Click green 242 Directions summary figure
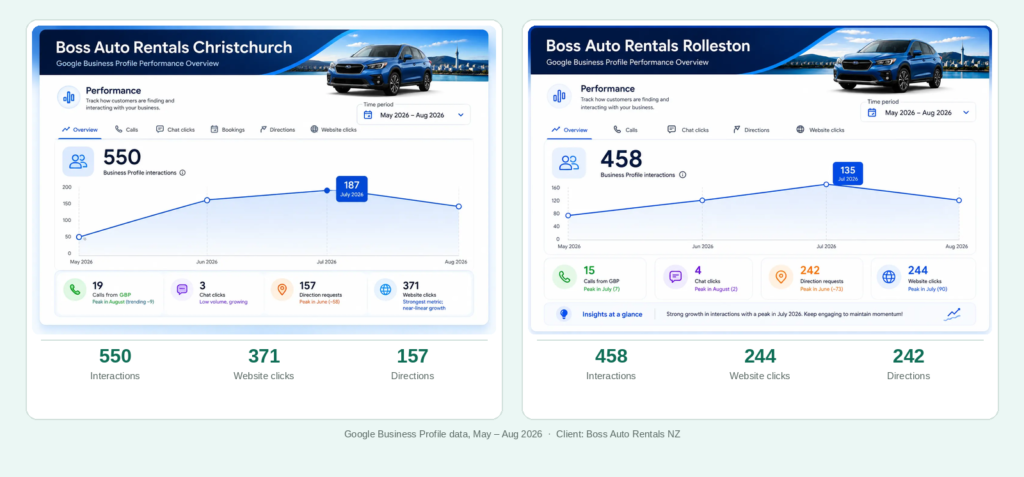The image size is (1024, 477). click(x=908, y=356)
